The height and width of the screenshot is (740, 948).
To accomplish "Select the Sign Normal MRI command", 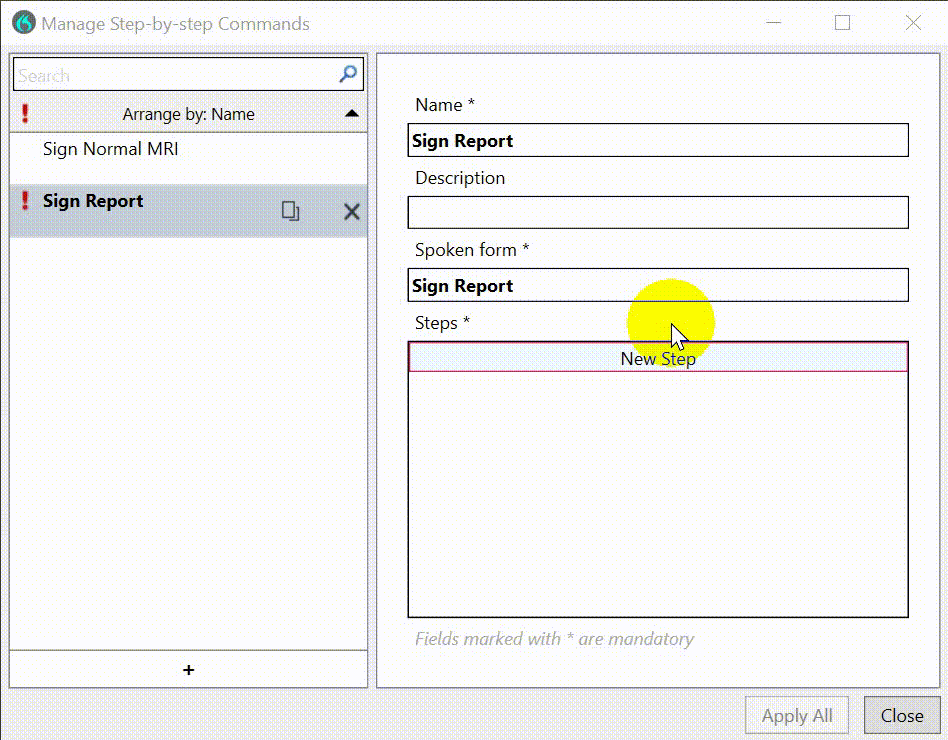I will click(x=111, y=149).
